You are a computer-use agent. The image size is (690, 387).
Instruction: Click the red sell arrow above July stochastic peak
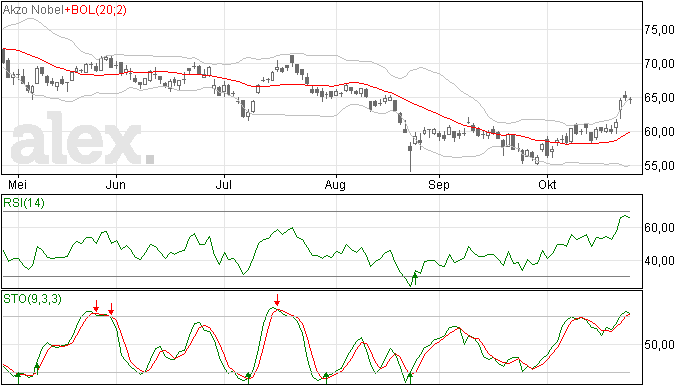tap(277, 300)
